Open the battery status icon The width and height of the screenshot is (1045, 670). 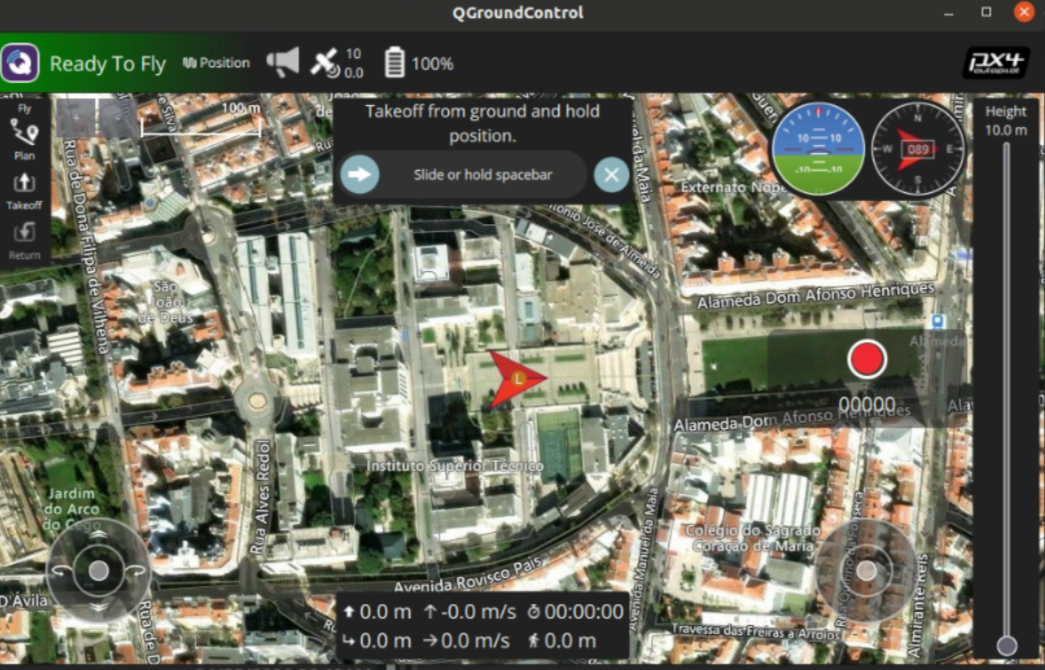pyautogui.click(x=395, y=63)
